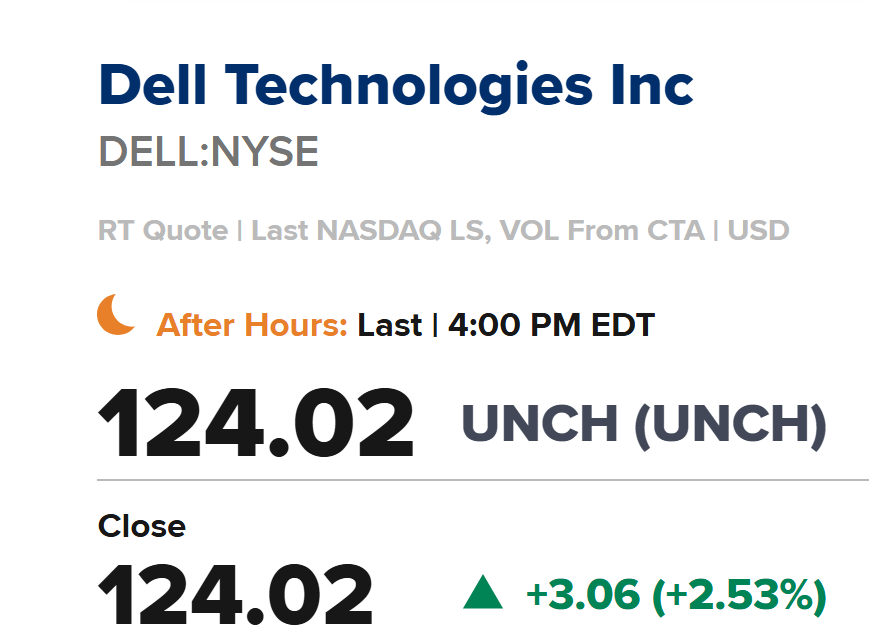Click the UNCH change indicator
The height and width of the screenshot is (640, 869).
(x=540, y=423)
